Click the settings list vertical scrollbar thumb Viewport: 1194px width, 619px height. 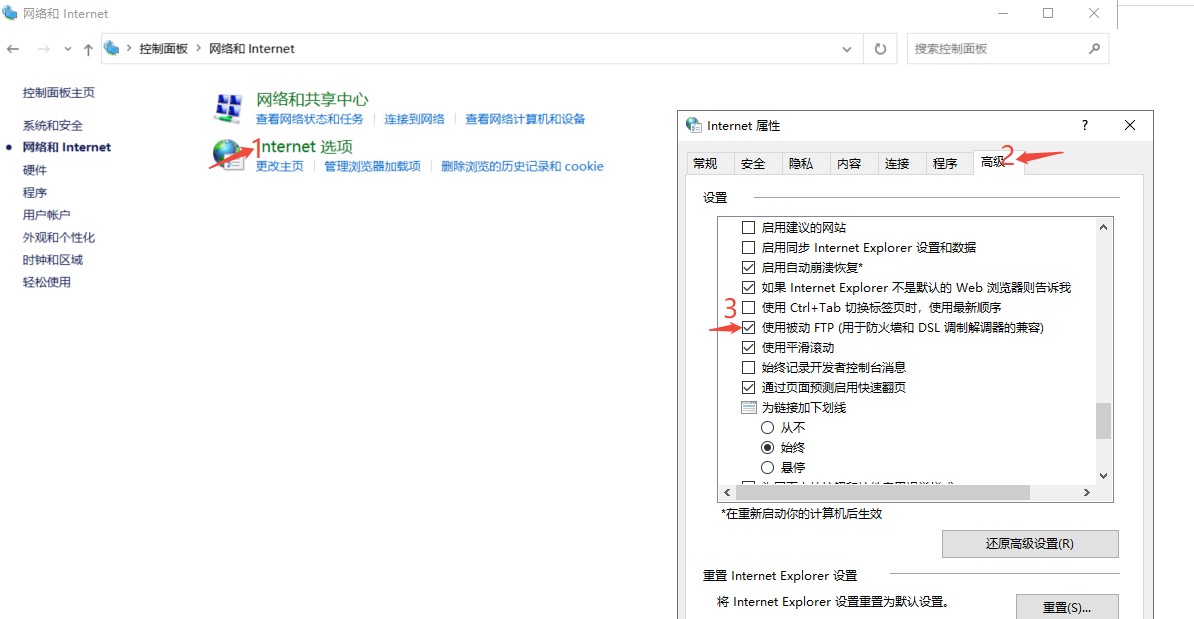coord(1103,420)
